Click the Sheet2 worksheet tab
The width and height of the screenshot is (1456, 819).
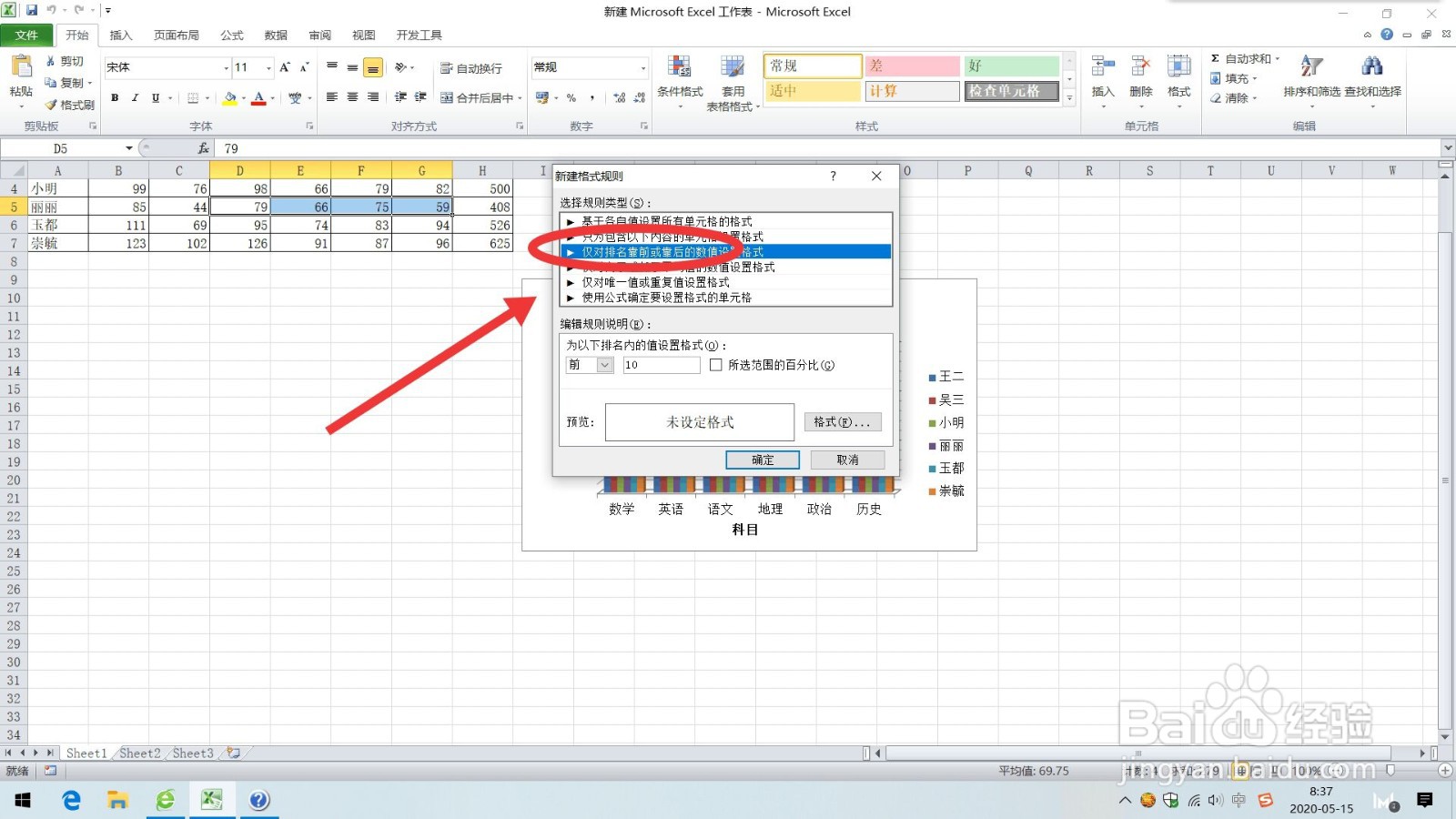pos(139,753)
